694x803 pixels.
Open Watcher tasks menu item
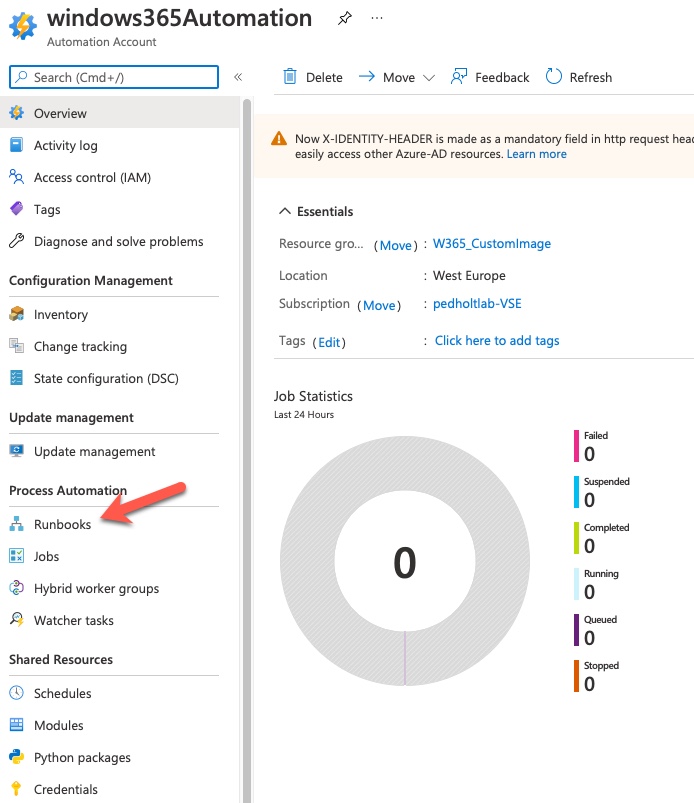pyautogui.click(x=74, y=620)
